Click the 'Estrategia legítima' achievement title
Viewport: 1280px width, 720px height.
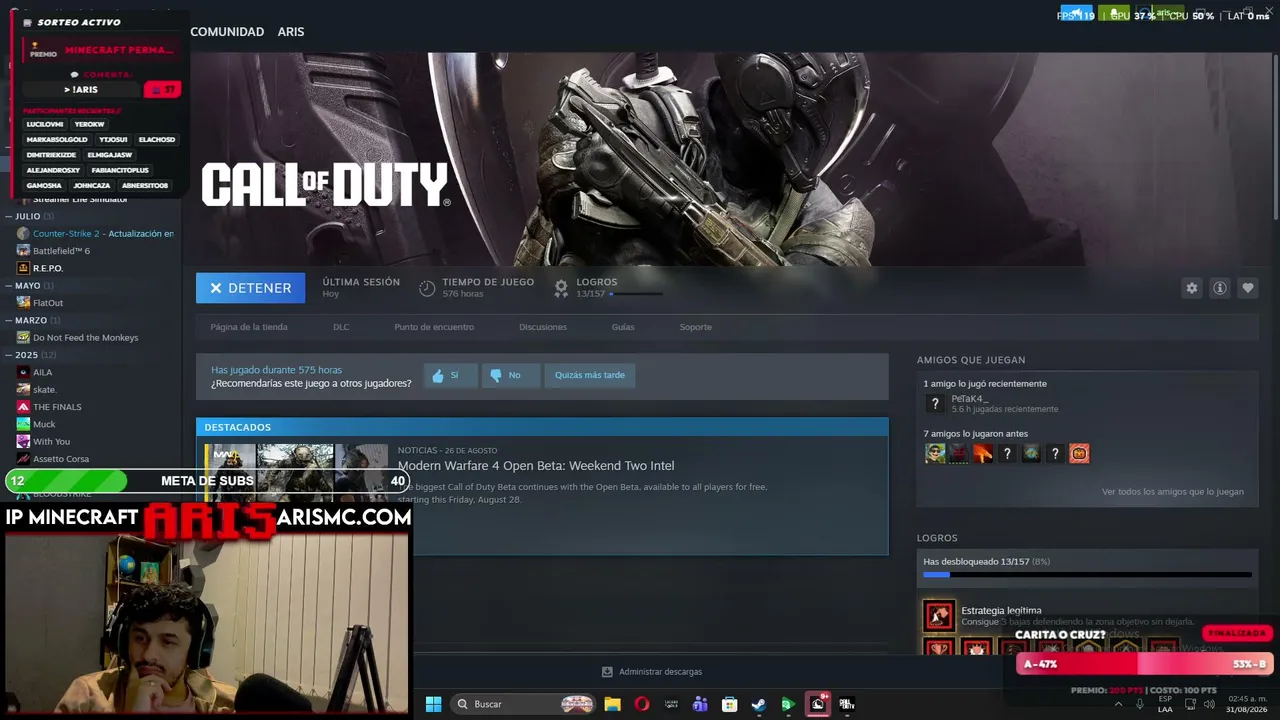pos(1001,610)
